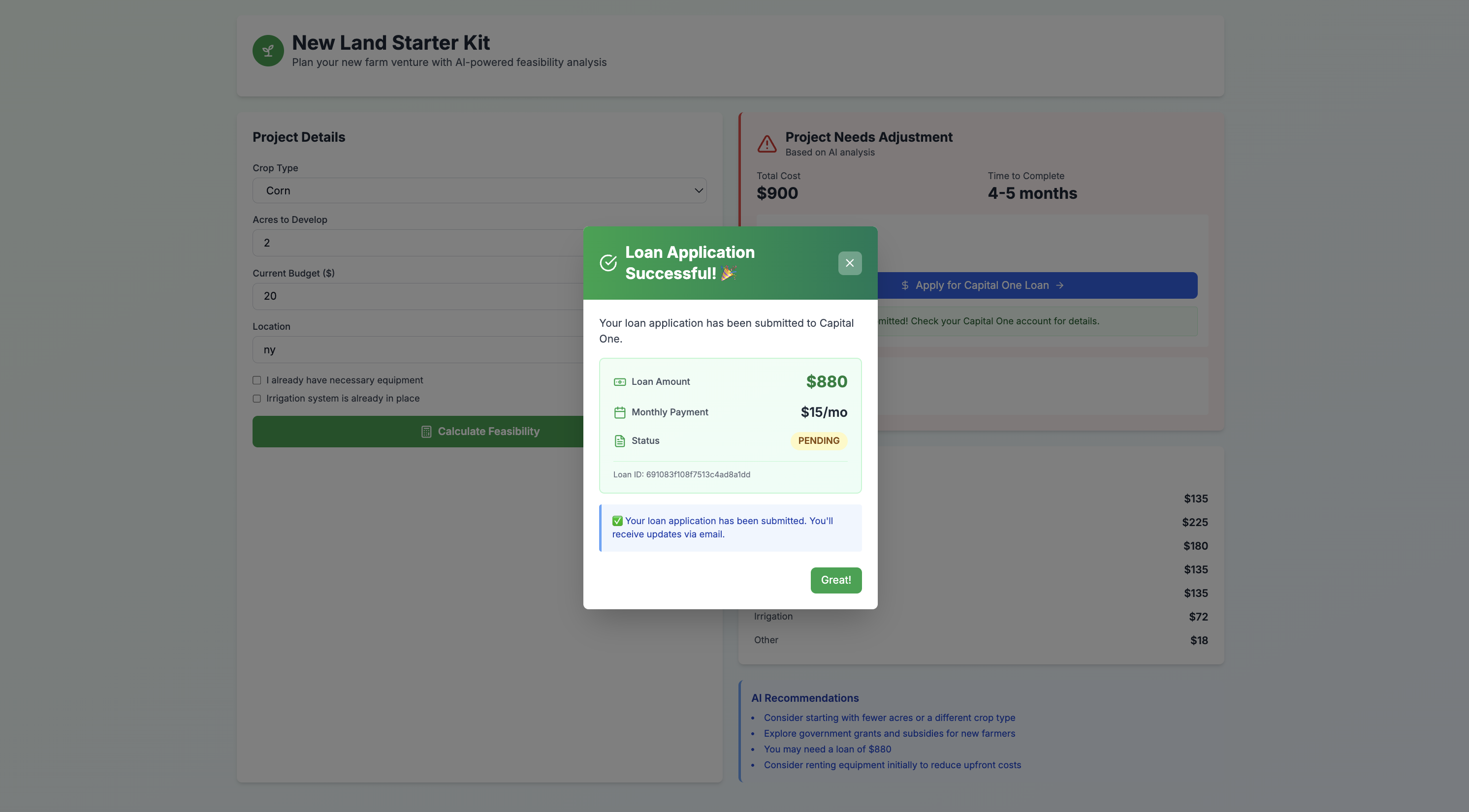Click the checkmark circle icon in dialog header
This screenshot has height=812, width=1469.
(x=608, y=263)
